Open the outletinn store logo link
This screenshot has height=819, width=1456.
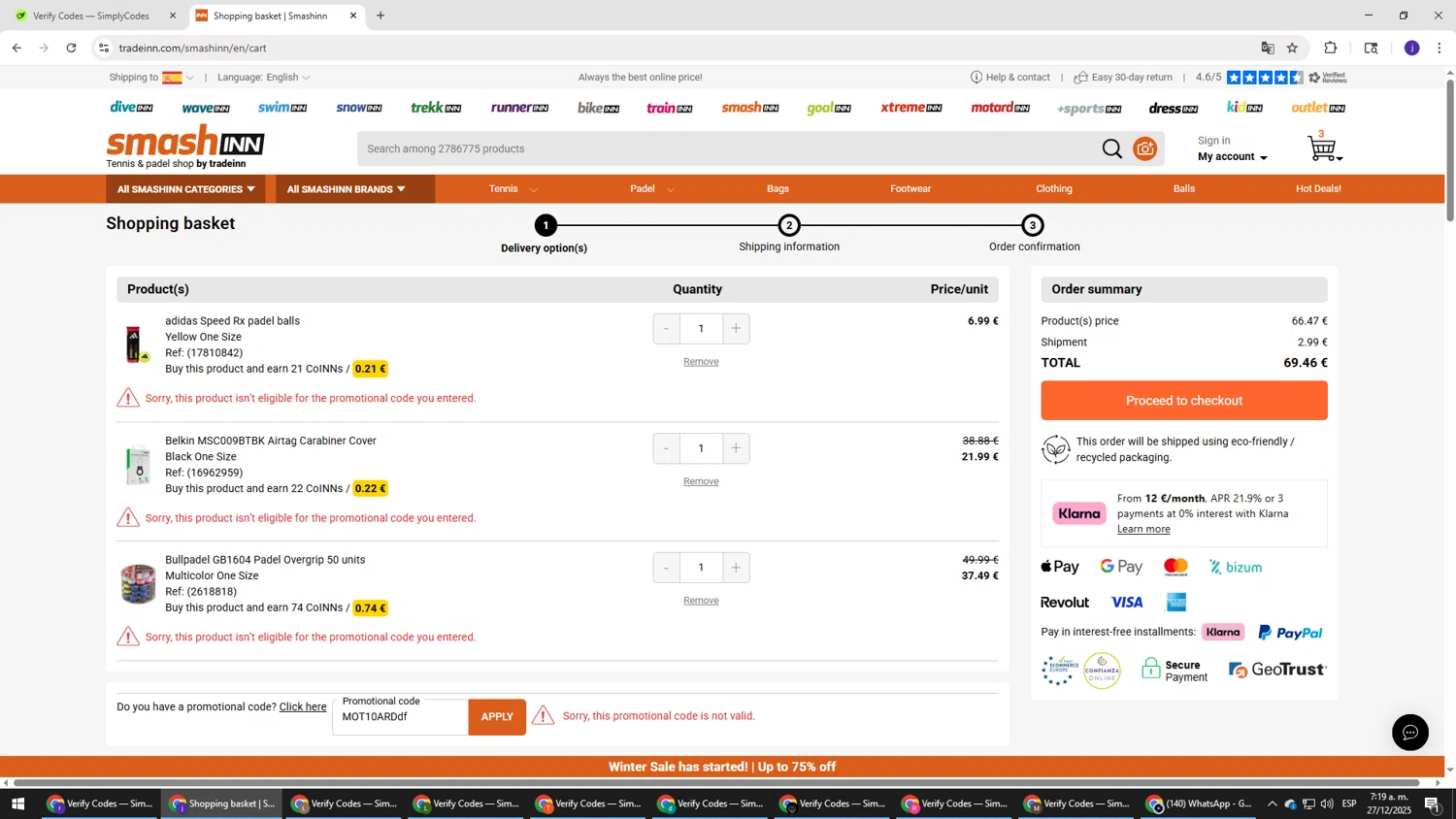click(1318, 108)
